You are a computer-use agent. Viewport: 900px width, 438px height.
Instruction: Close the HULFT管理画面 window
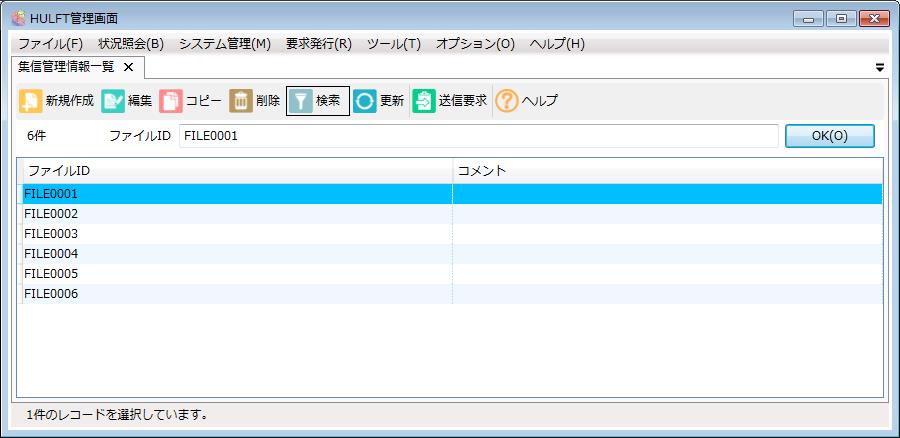[x=875, y=19]
